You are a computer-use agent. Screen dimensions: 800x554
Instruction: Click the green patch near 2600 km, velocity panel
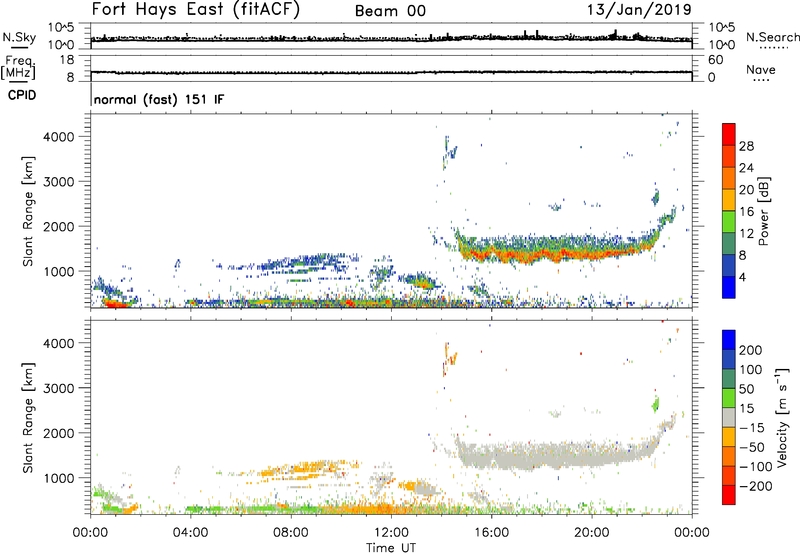pyautogui.click(x=656, y=404)
